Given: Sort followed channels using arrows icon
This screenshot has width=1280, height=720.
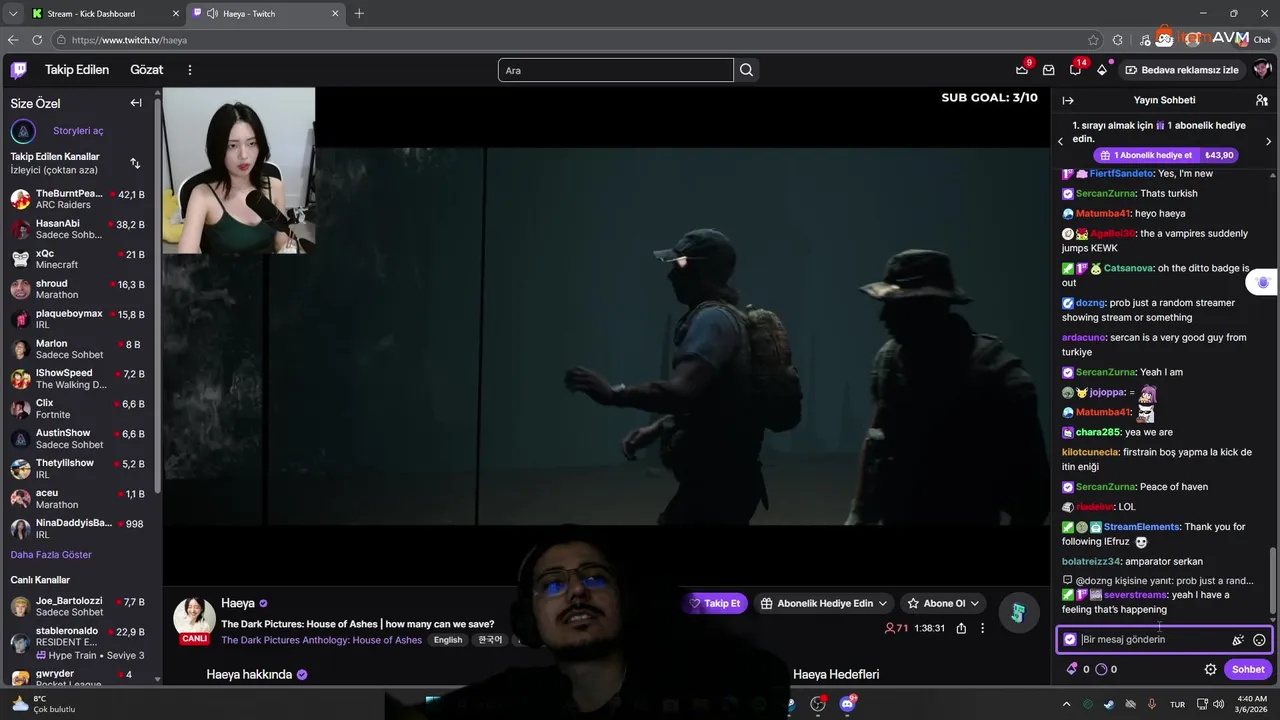Looking at the screenshot, I should click(x=135, y=163).
